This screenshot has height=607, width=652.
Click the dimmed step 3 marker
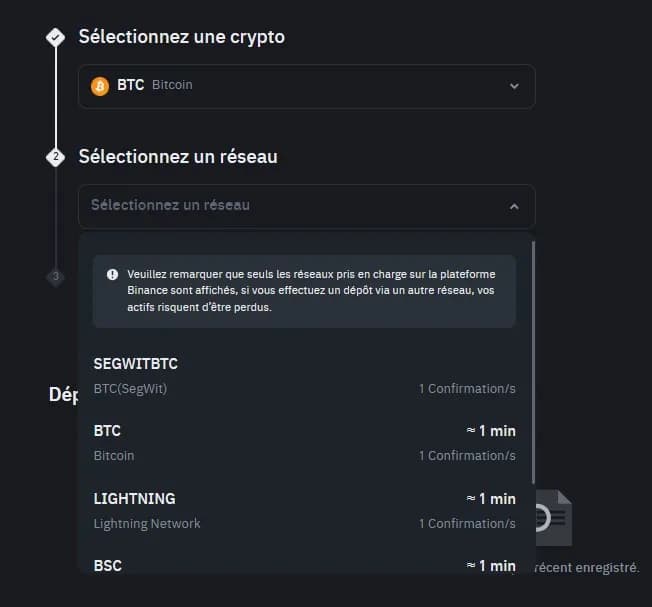point(56,276)
